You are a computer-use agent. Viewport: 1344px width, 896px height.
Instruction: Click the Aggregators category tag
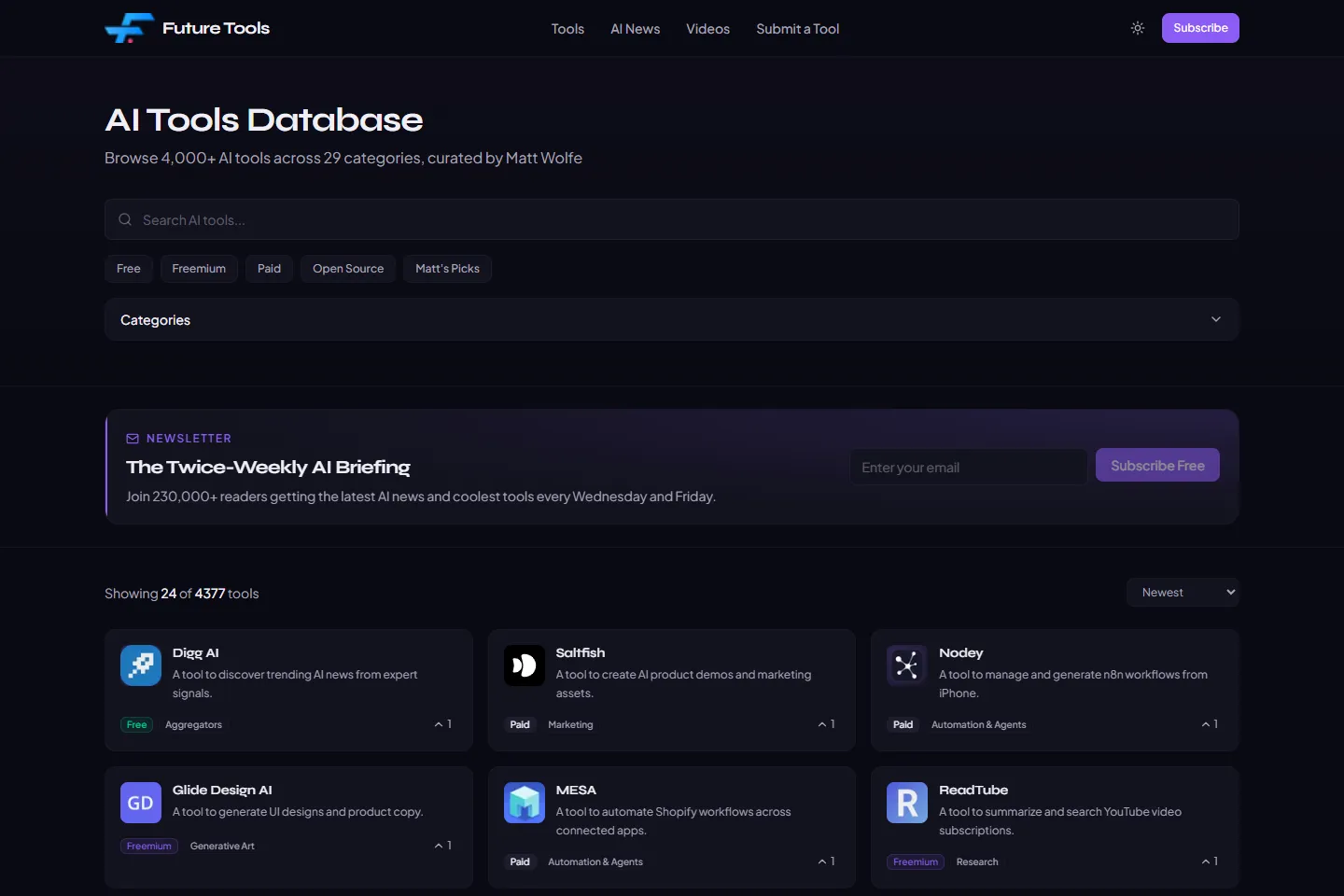click(193, 724)
